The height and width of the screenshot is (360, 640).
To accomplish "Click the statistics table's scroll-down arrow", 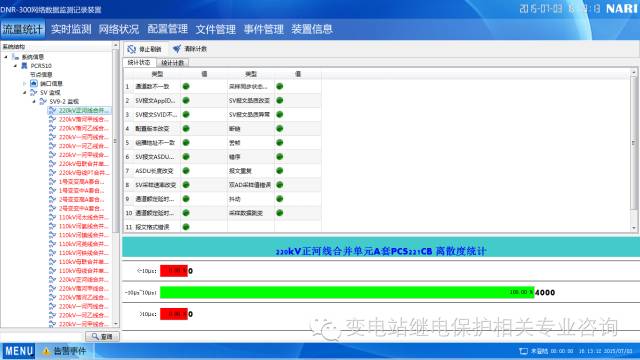I will click(x=634, y=228).
